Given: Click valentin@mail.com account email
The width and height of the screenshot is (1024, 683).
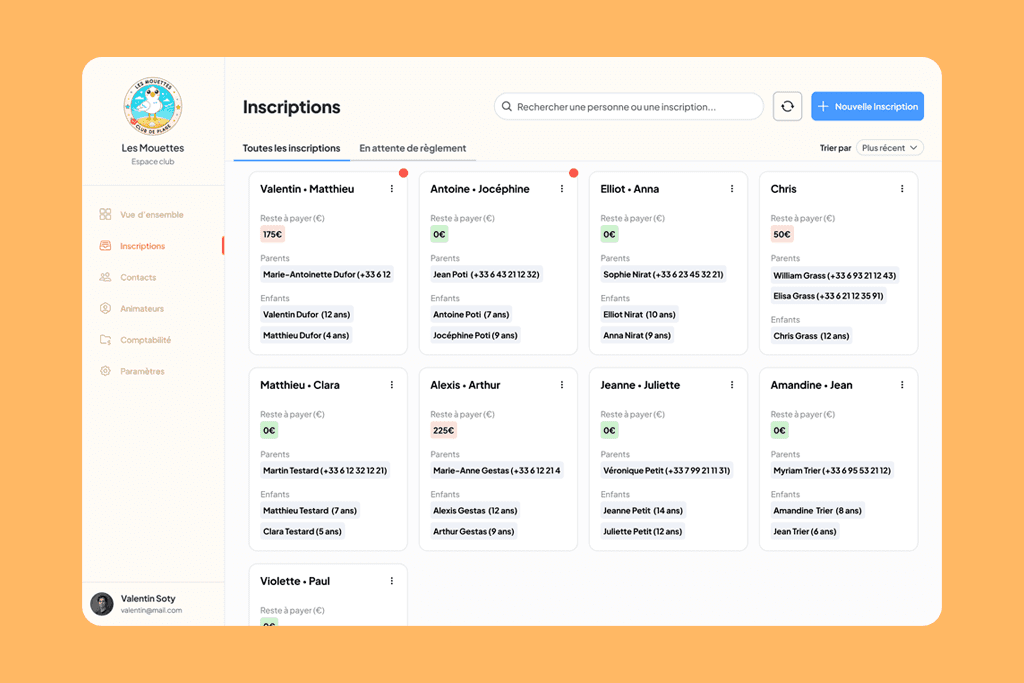Looking at the screenshot, I should tap(151, 611).
